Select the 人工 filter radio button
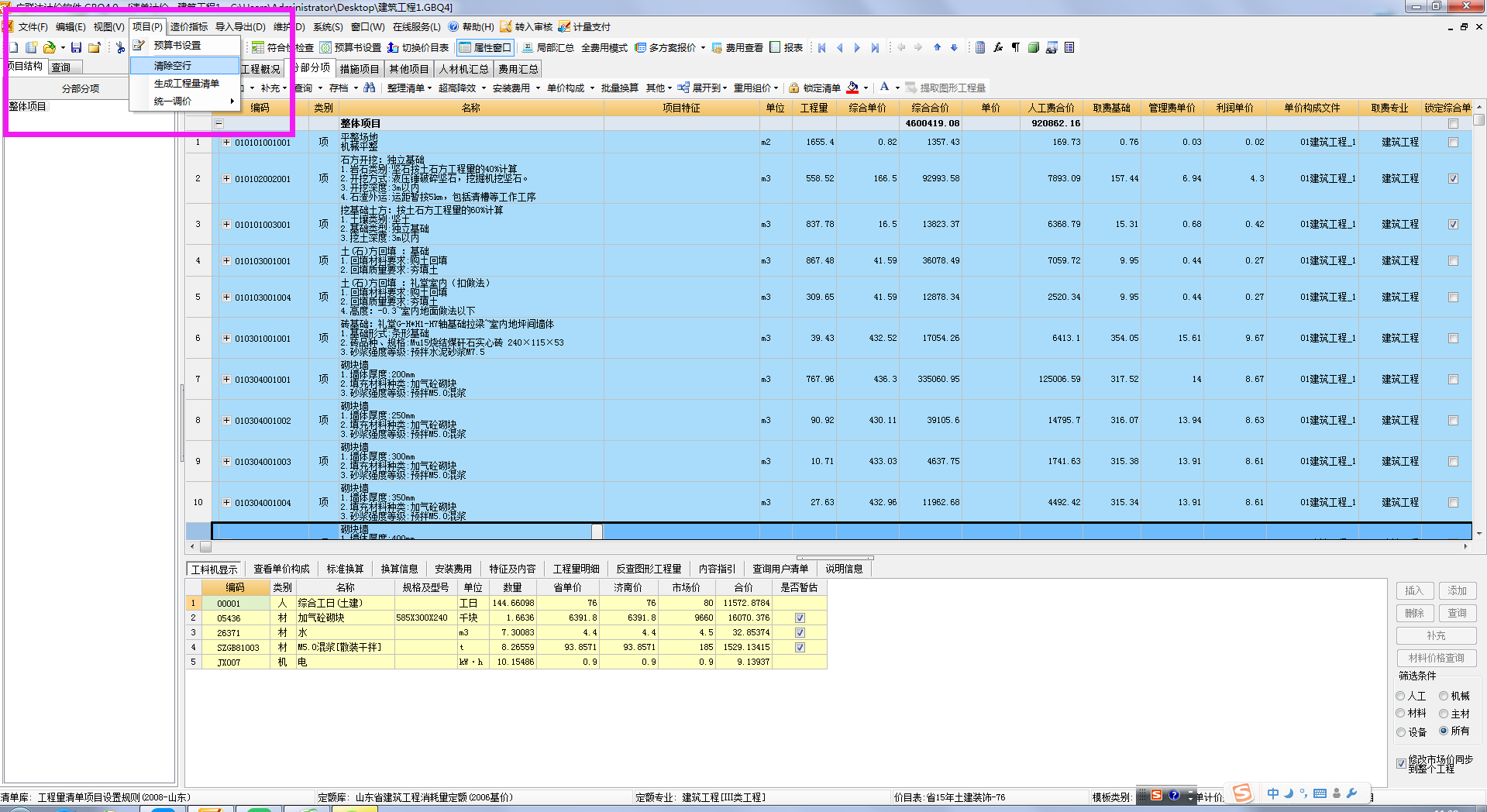This screenshot has height=812, width=1487. click(1400, 696)
